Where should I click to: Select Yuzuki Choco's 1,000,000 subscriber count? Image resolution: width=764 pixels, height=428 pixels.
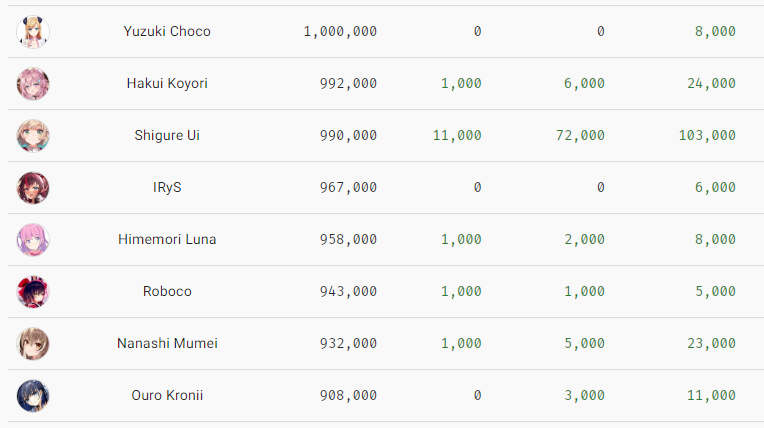point(340,32)
